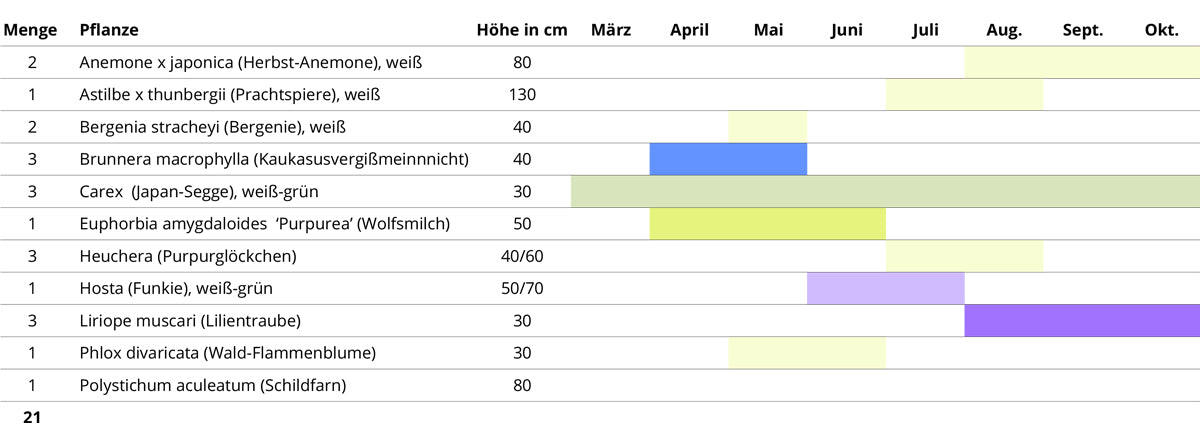Select the pale yellow Bergenia bloom bar
The image size is (1200, 443).
coord(767,127)
